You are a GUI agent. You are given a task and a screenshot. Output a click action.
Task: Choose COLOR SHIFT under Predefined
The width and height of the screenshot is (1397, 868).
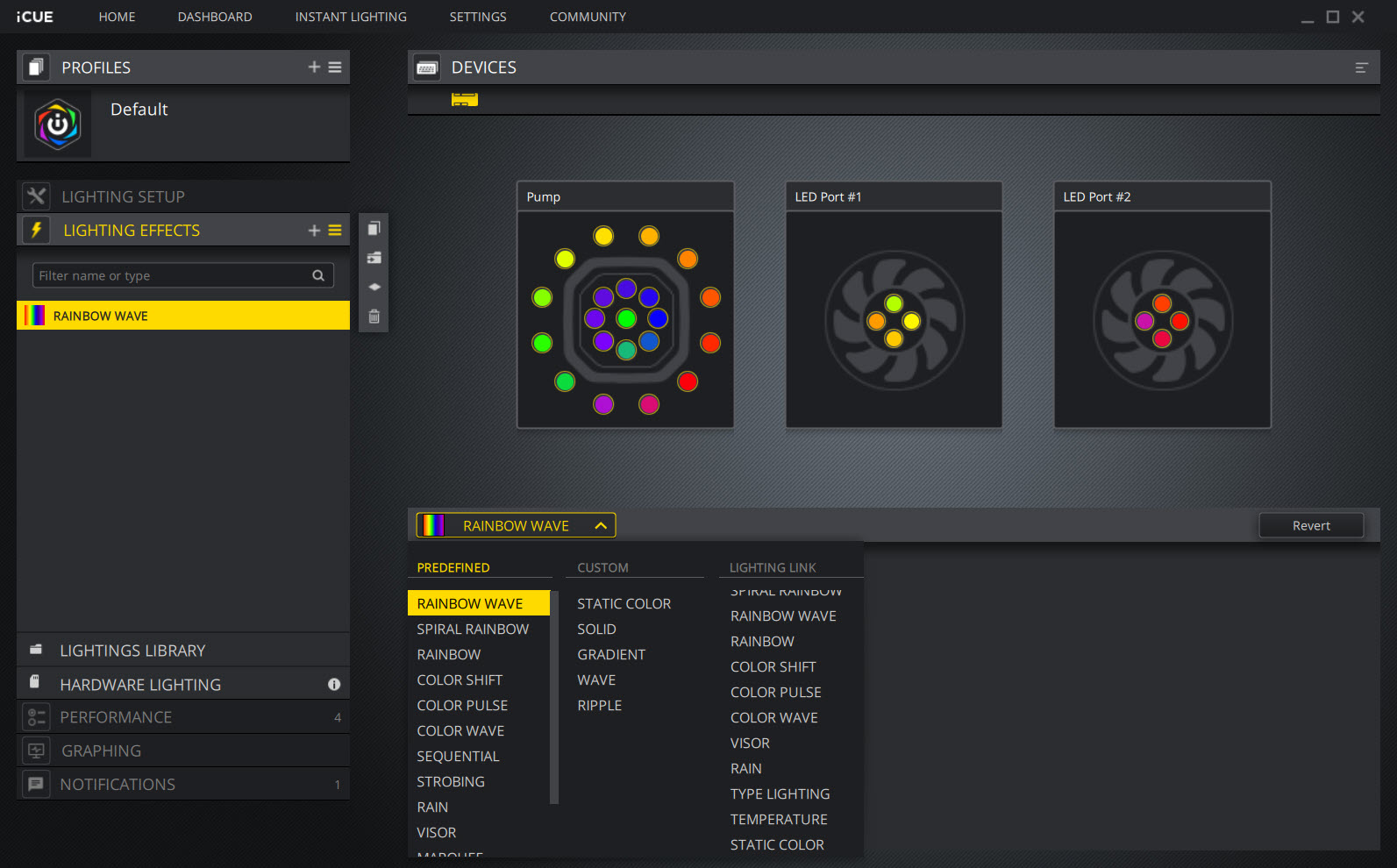point(460,679)
